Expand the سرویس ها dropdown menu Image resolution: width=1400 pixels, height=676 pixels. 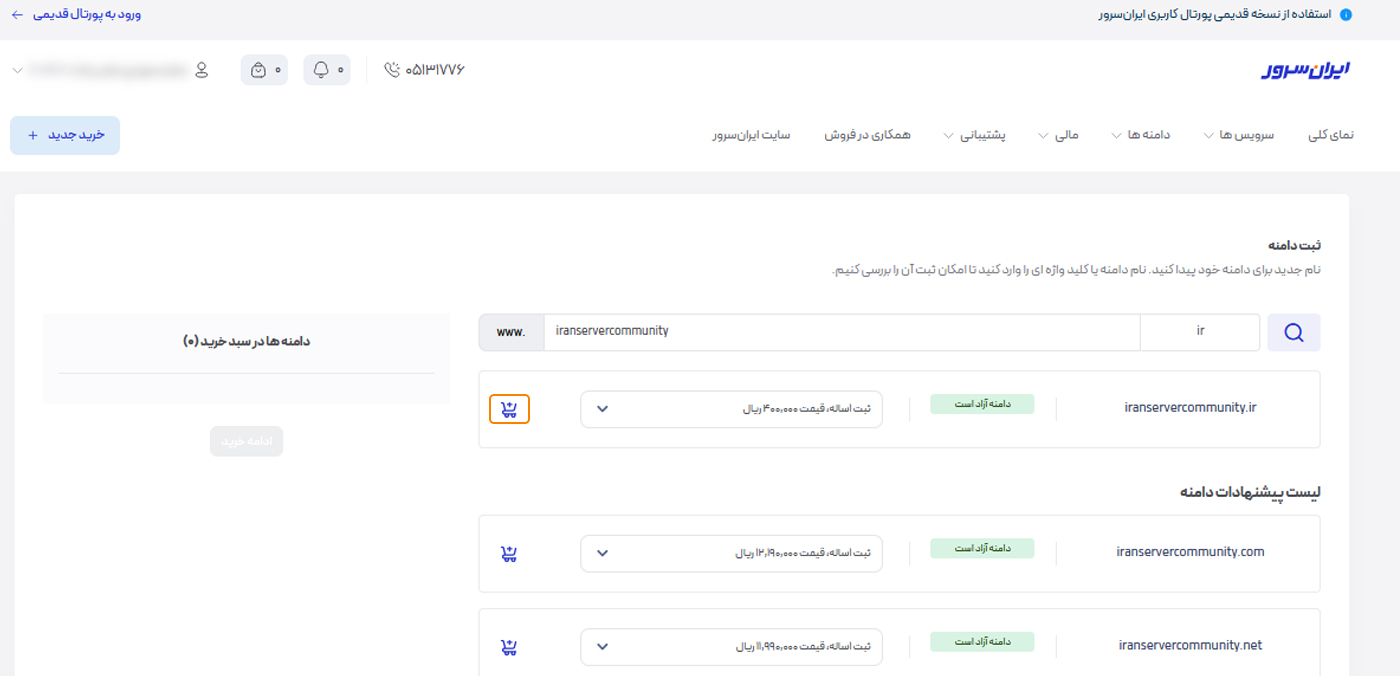pyautogui.click(x=1237, y=134)
